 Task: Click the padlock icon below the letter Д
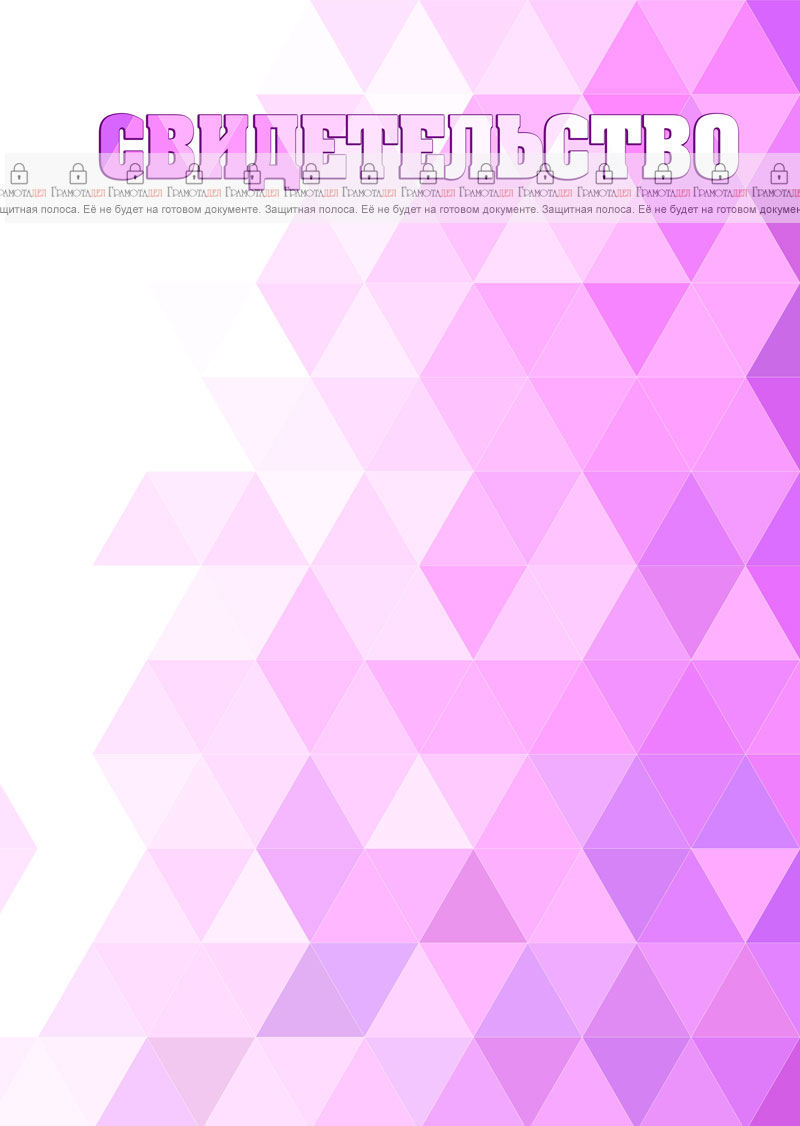tap(252, 173)
